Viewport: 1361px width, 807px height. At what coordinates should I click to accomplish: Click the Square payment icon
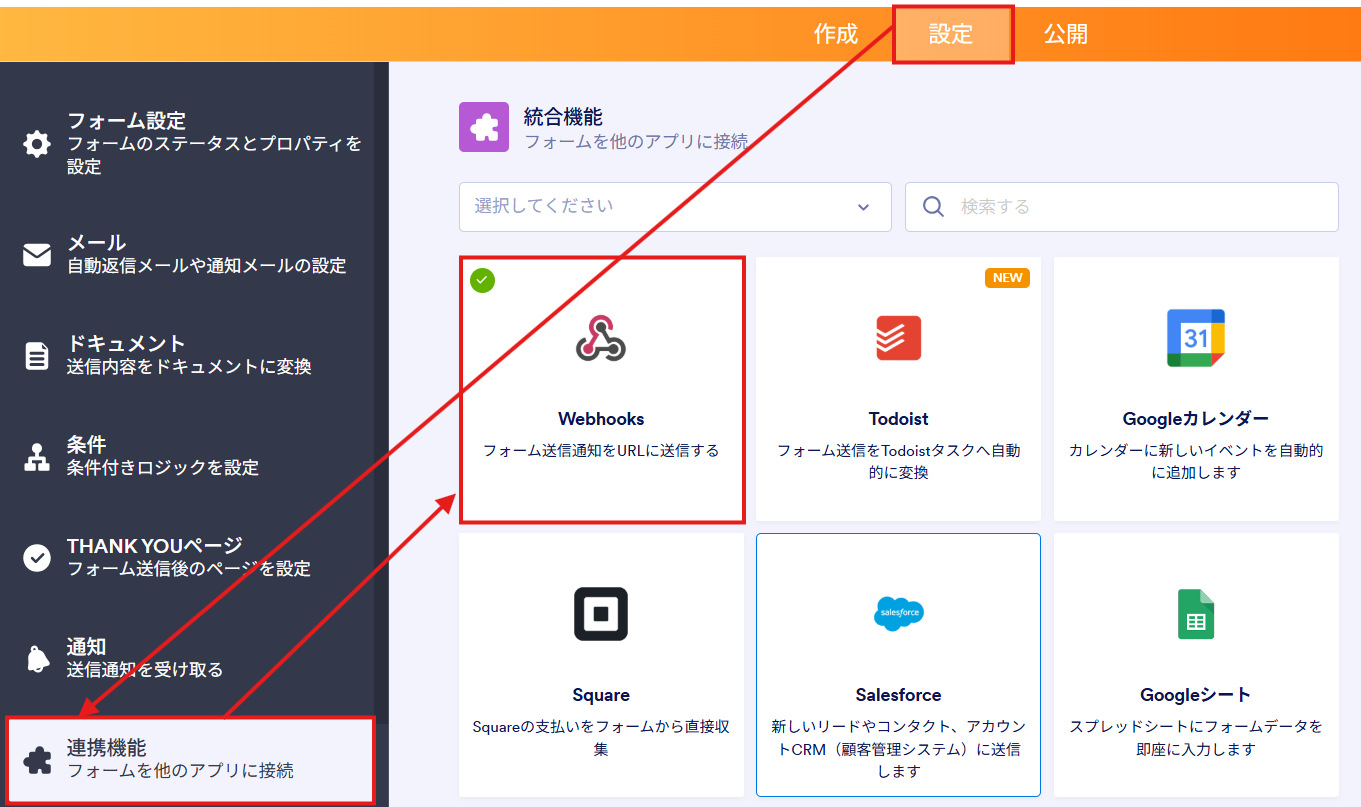click(x=601, y=614)
